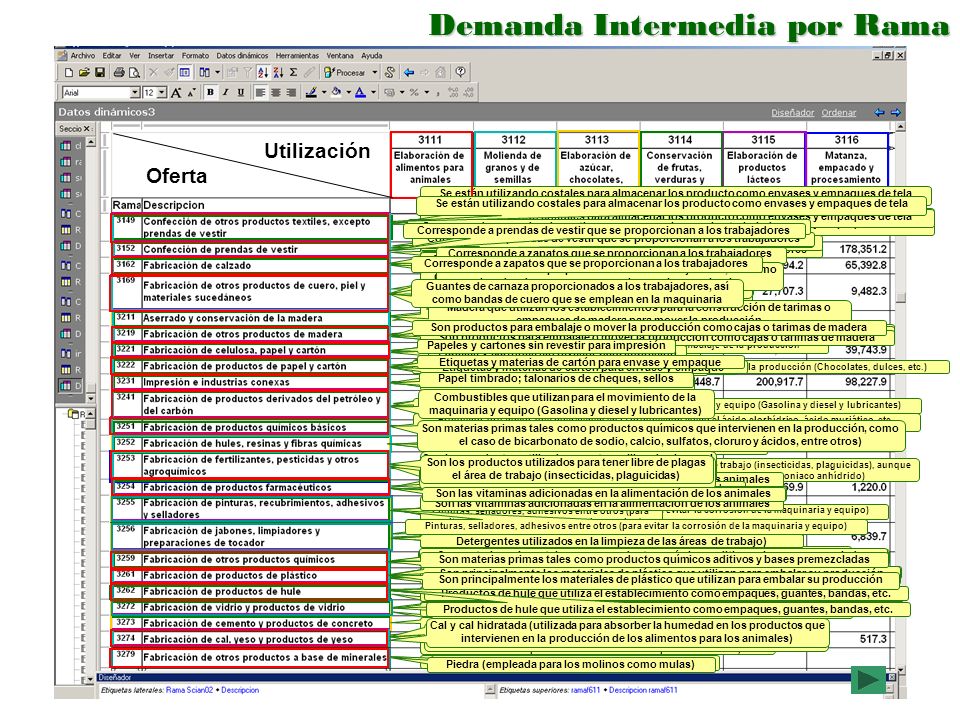960x720 pixels.
Task: Click the increase decimals icon
Action: tap(454, 92)
